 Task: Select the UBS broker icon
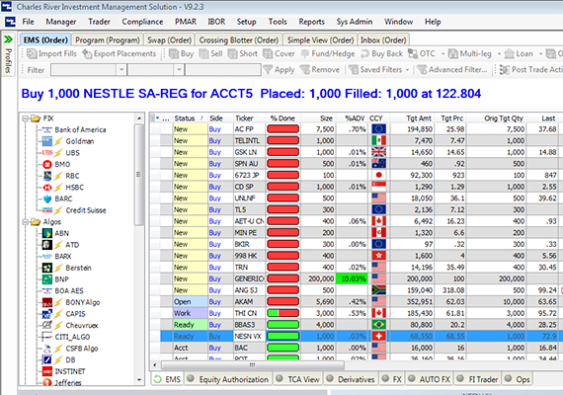click(47, 153)
